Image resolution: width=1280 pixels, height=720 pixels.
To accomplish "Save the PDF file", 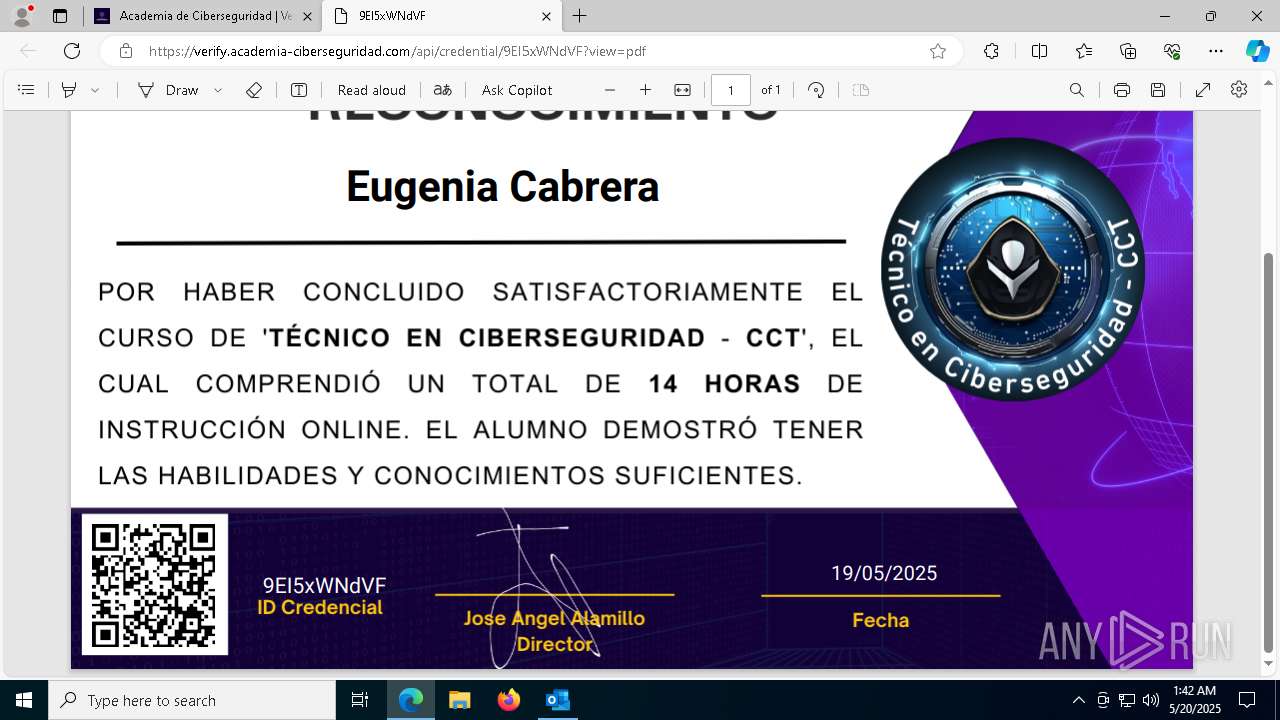I will coord(1158,90).
